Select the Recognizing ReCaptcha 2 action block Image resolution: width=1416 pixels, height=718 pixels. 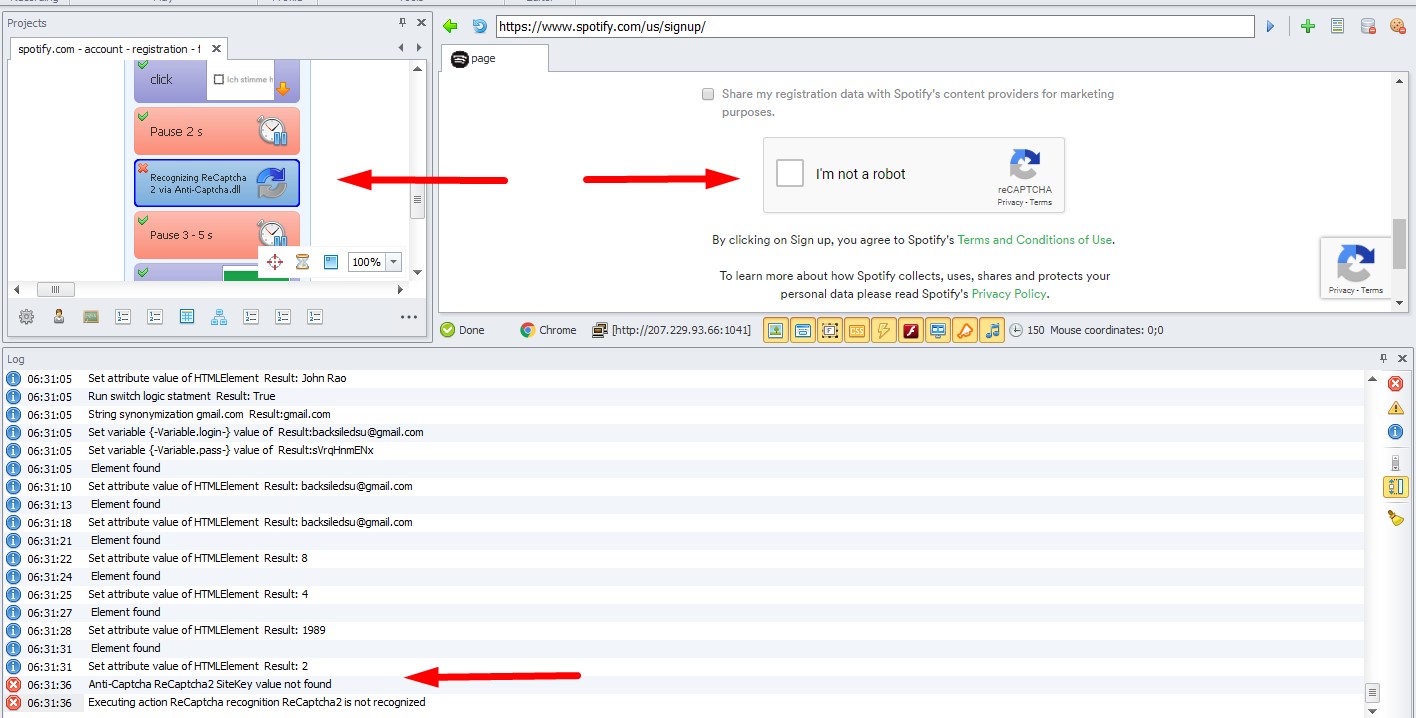217,183
